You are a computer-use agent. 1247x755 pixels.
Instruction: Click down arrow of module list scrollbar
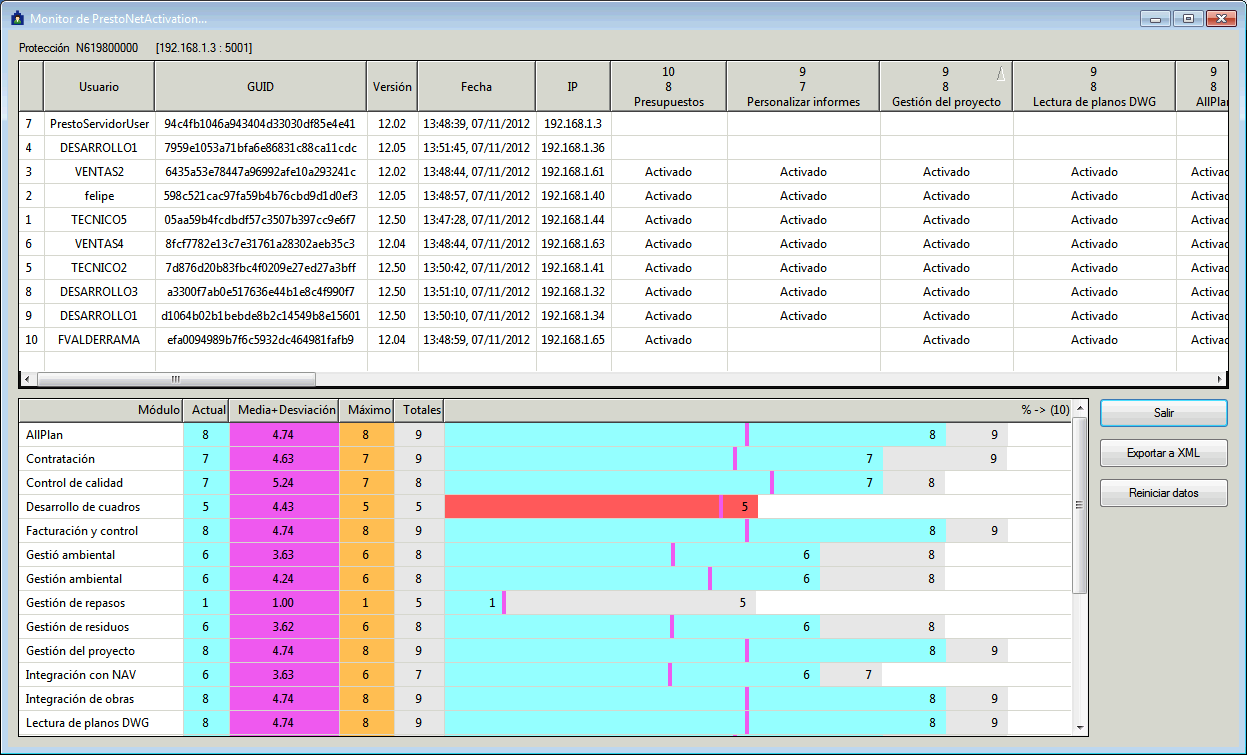(x=1079, y=727)
